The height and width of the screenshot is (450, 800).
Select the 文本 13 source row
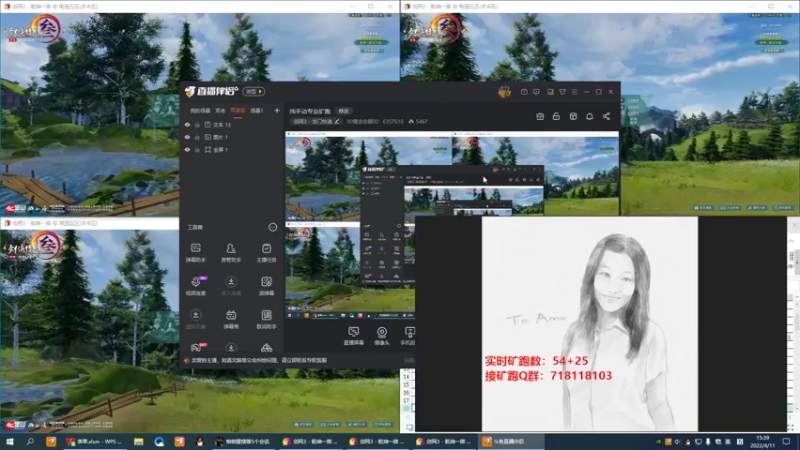pyautogui.click(x=232, y=125)
